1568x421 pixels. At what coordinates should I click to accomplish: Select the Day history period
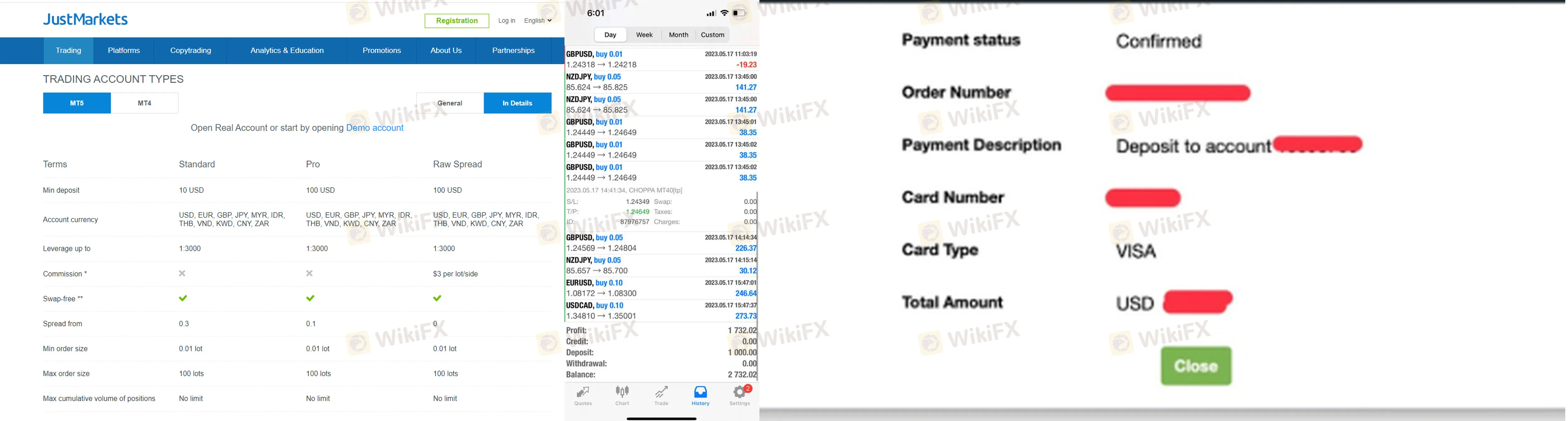pyautogui.click(x=611, y=35)
